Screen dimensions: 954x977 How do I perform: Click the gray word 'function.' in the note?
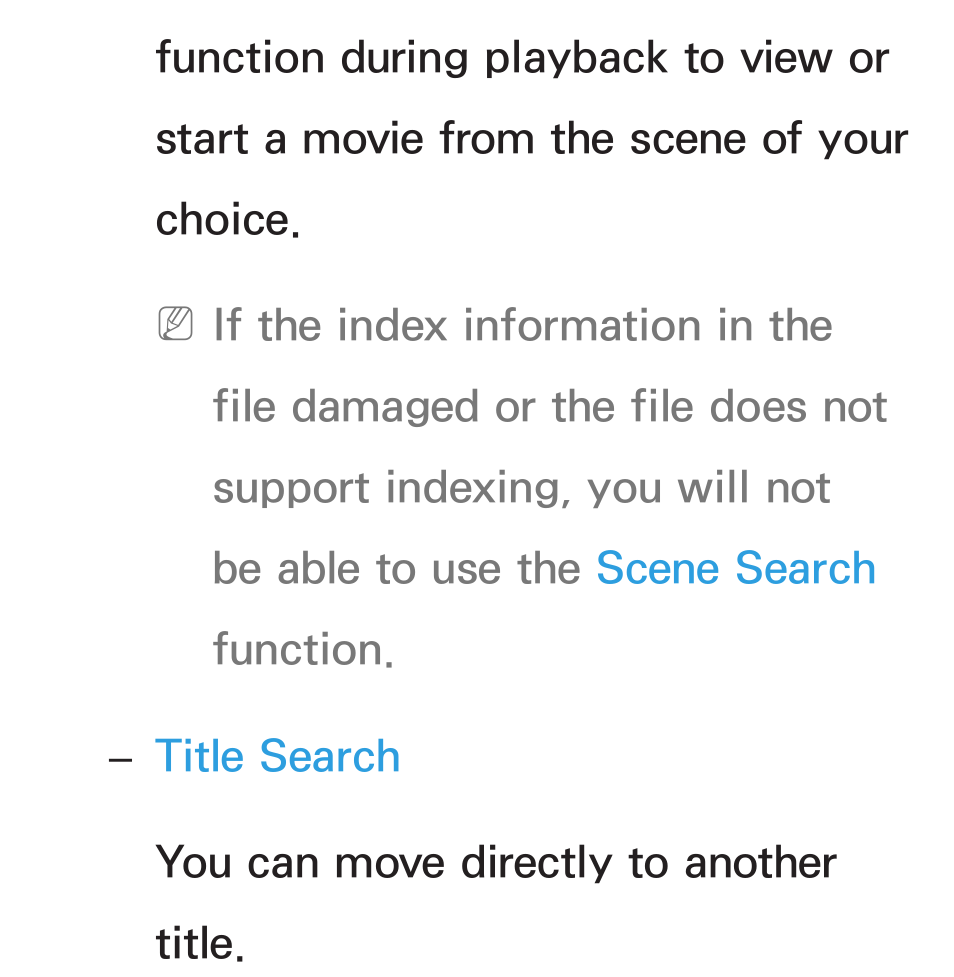(304, 649)
